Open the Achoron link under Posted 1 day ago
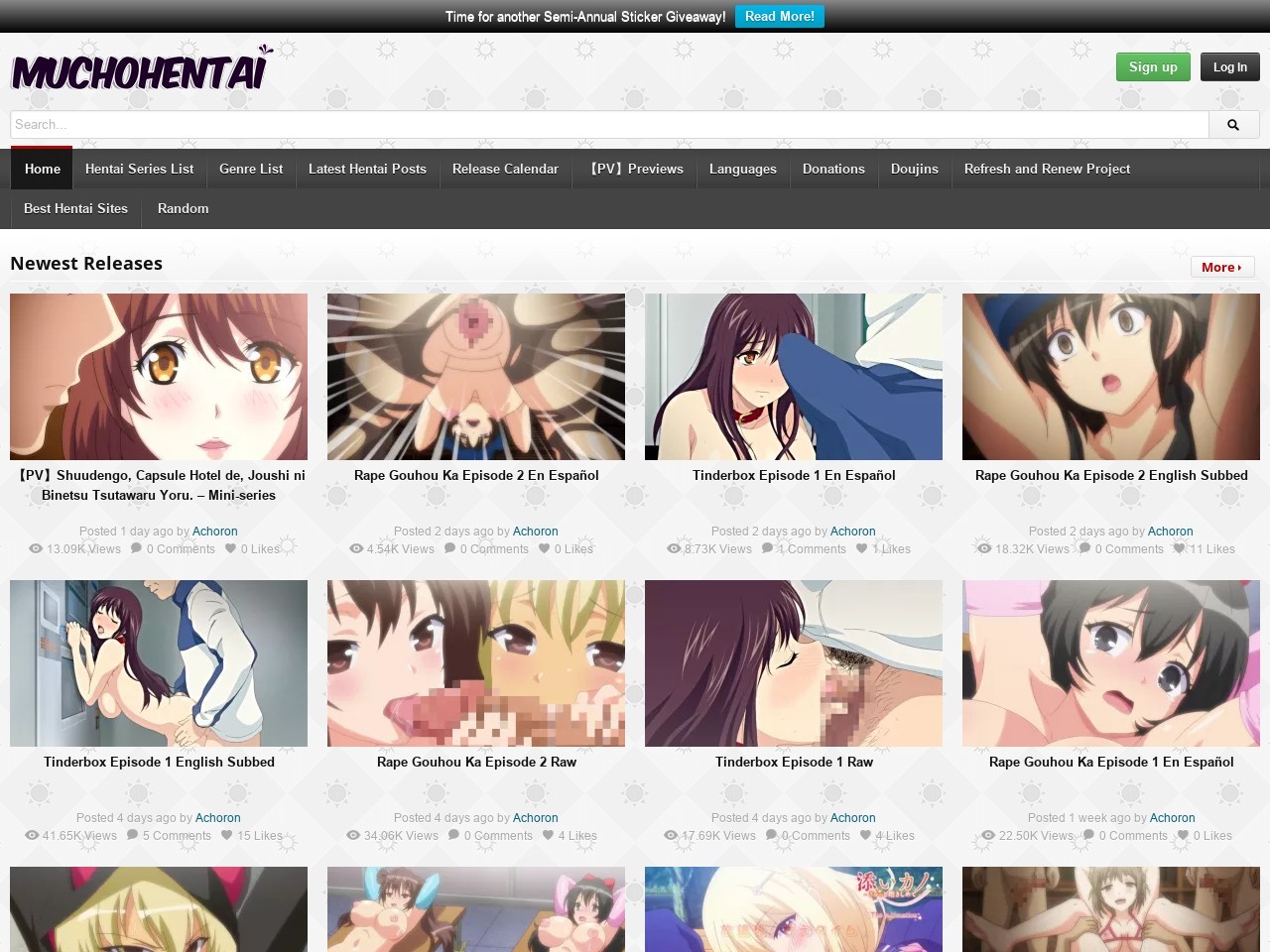The width and height of the screenshot is (1270, 952). [x=214, y=532]
